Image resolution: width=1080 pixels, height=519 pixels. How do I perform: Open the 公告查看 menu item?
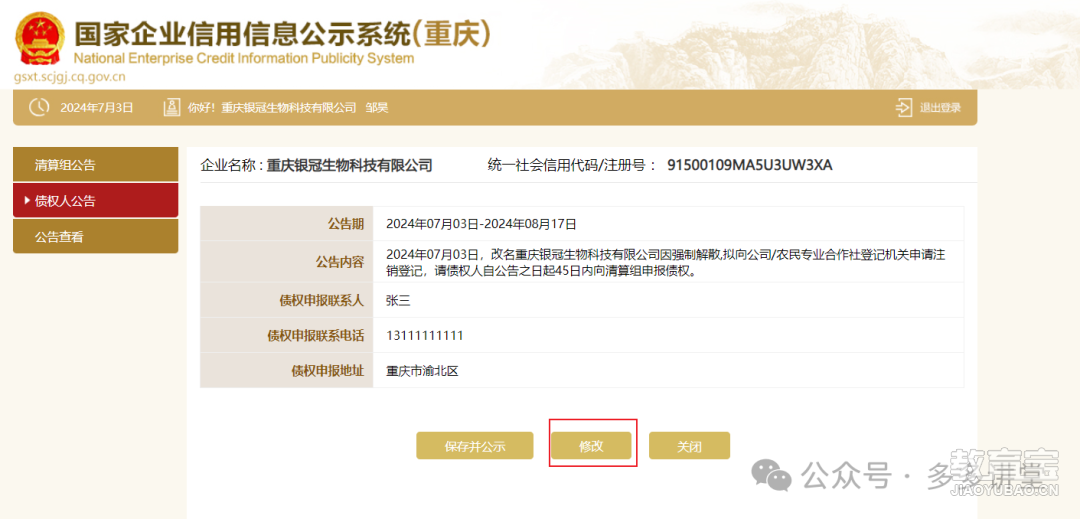pyautogui.click(x=96, y=237)
